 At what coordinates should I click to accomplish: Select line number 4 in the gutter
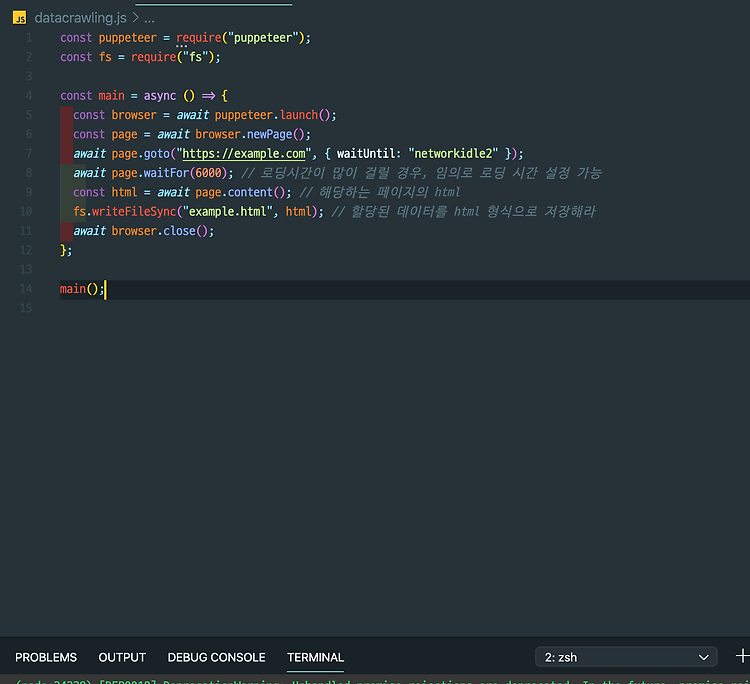click(x=29, y=96)
